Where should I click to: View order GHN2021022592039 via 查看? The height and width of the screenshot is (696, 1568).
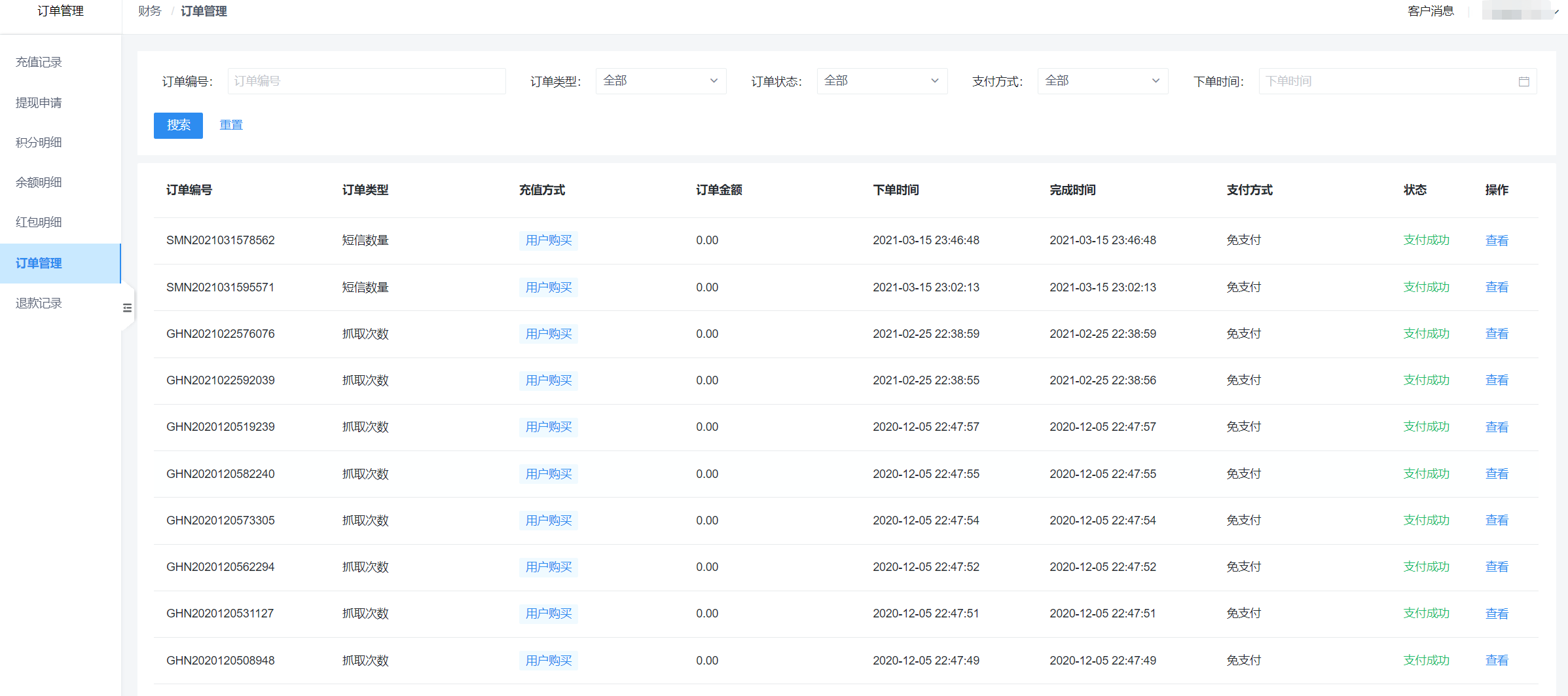(x=1497, y=380)
